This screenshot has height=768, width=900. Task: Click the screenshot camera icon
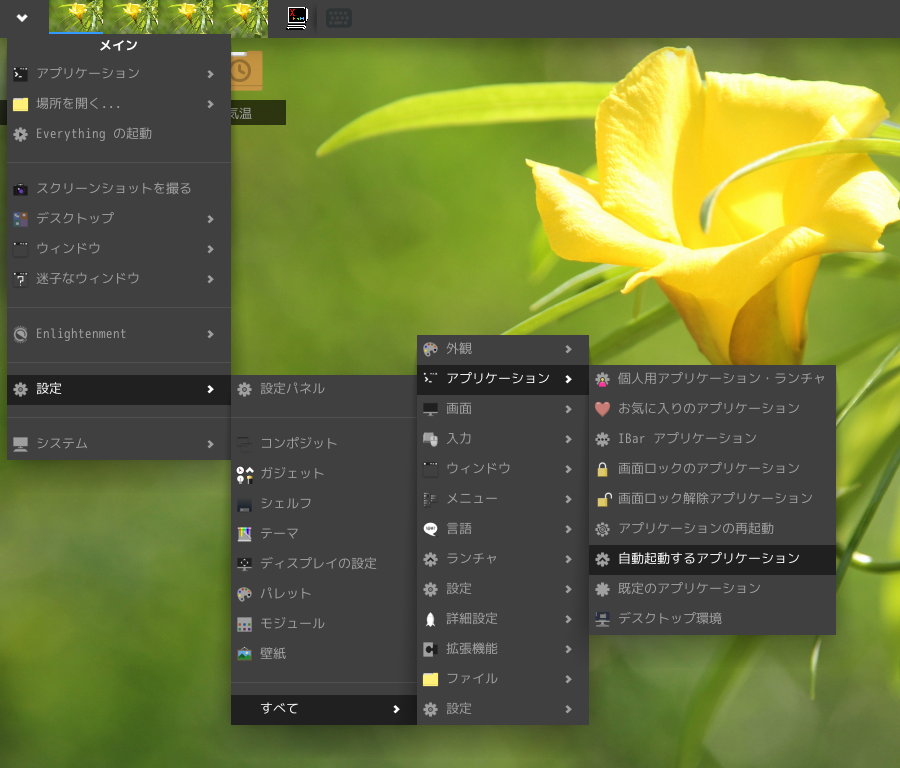tap(20, 189)
